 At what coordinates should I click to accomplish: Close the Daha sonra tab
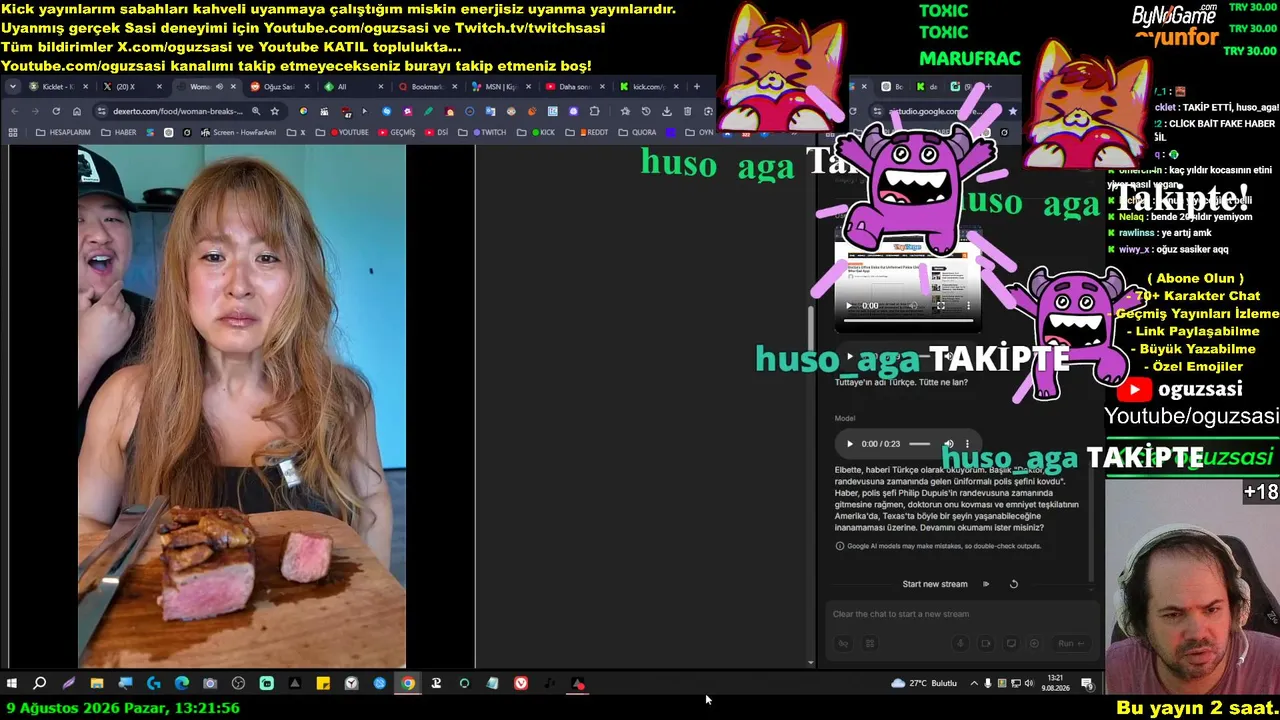coord(602,87)
